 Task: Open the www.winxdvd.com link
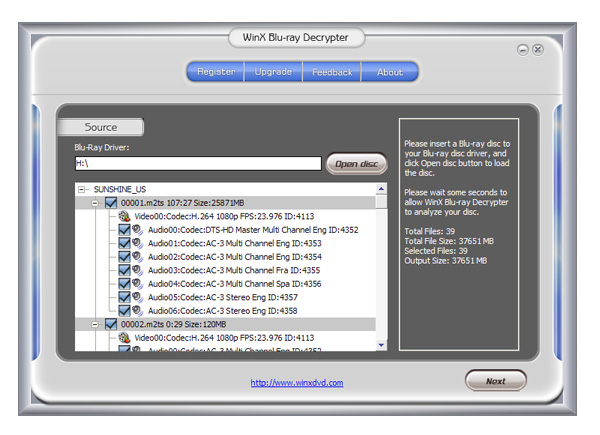(x=297, y=383)
